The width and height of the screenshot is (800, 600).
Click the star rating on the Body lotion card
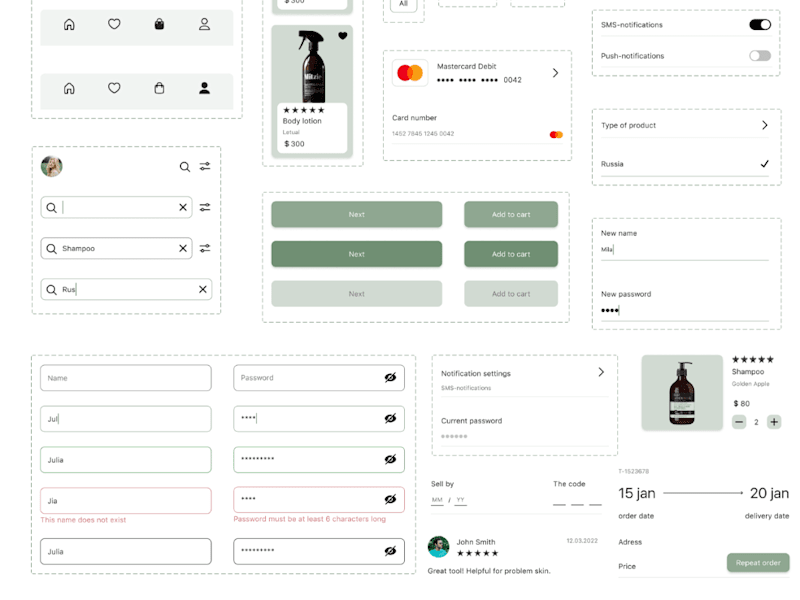point(304,110)
